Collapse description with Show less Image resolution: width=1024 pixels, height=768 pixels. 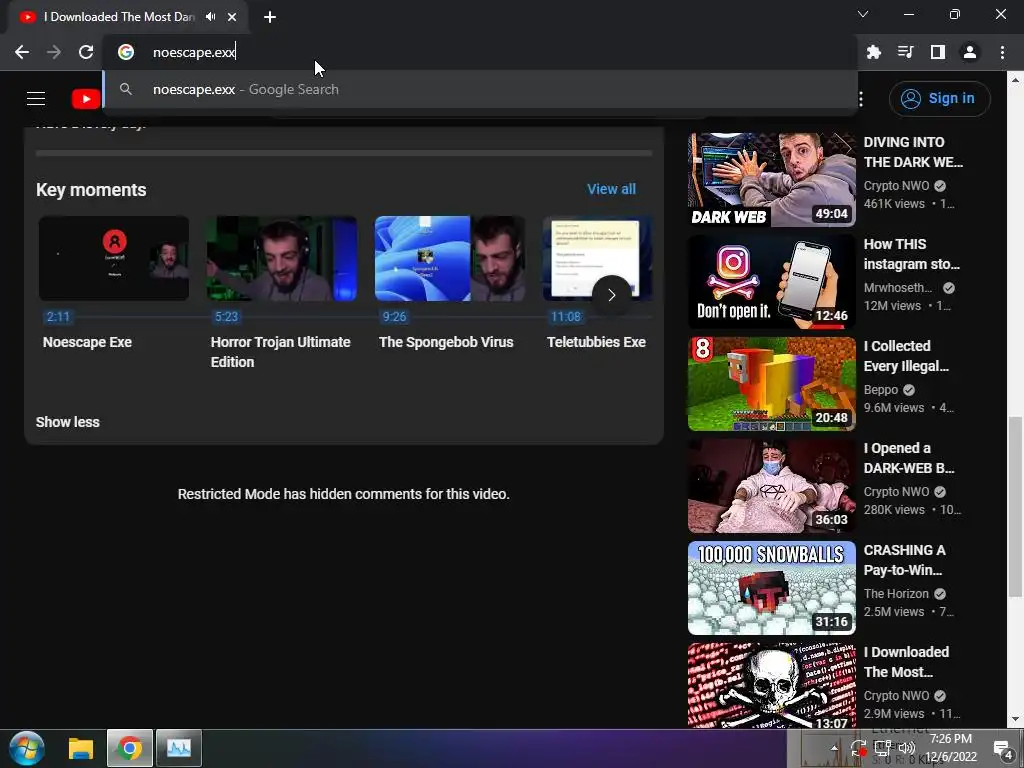click(68, 423)
